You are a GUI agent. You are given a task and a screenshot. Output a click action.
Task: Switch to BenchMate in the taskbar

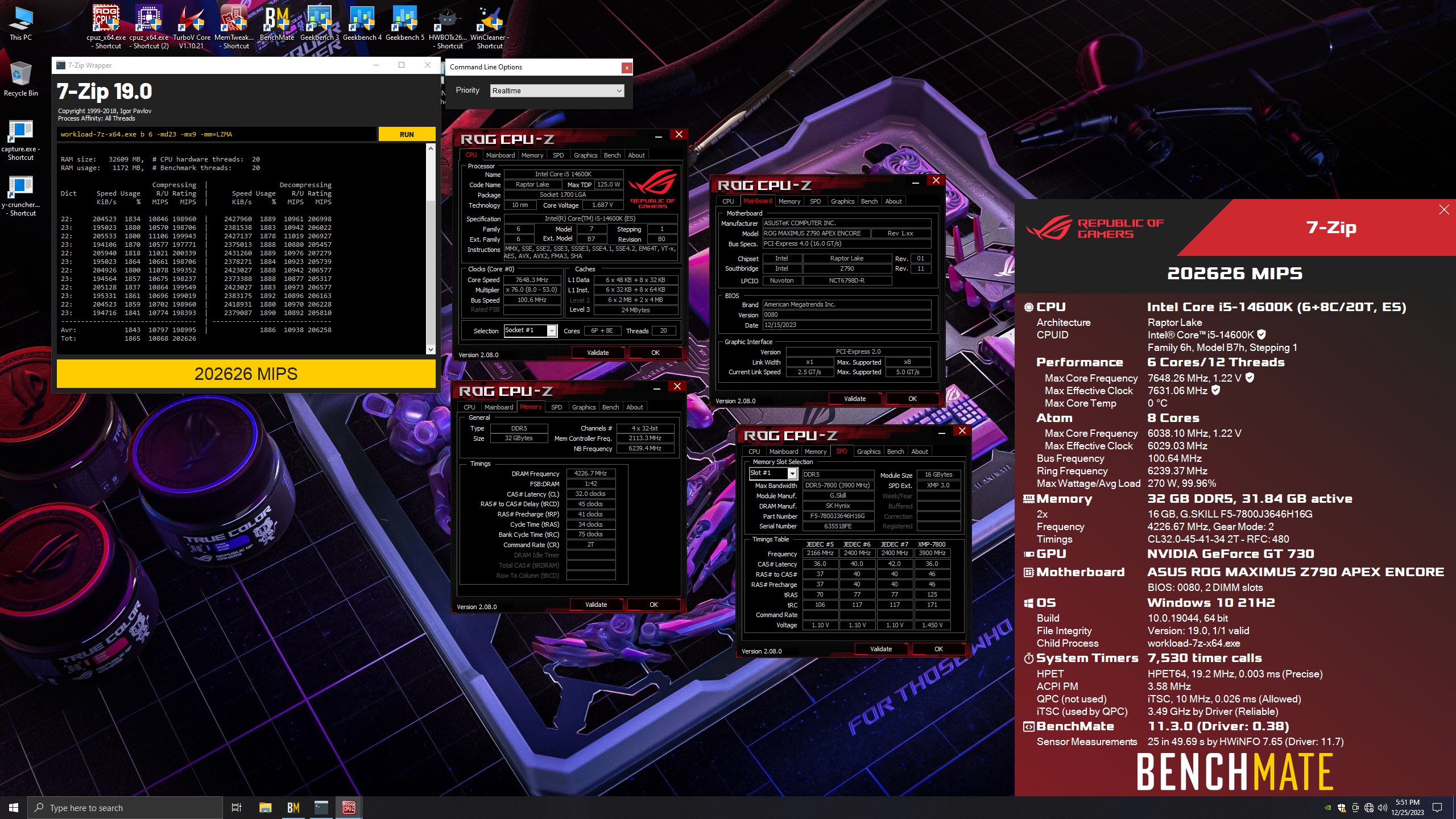click(293, 808)
